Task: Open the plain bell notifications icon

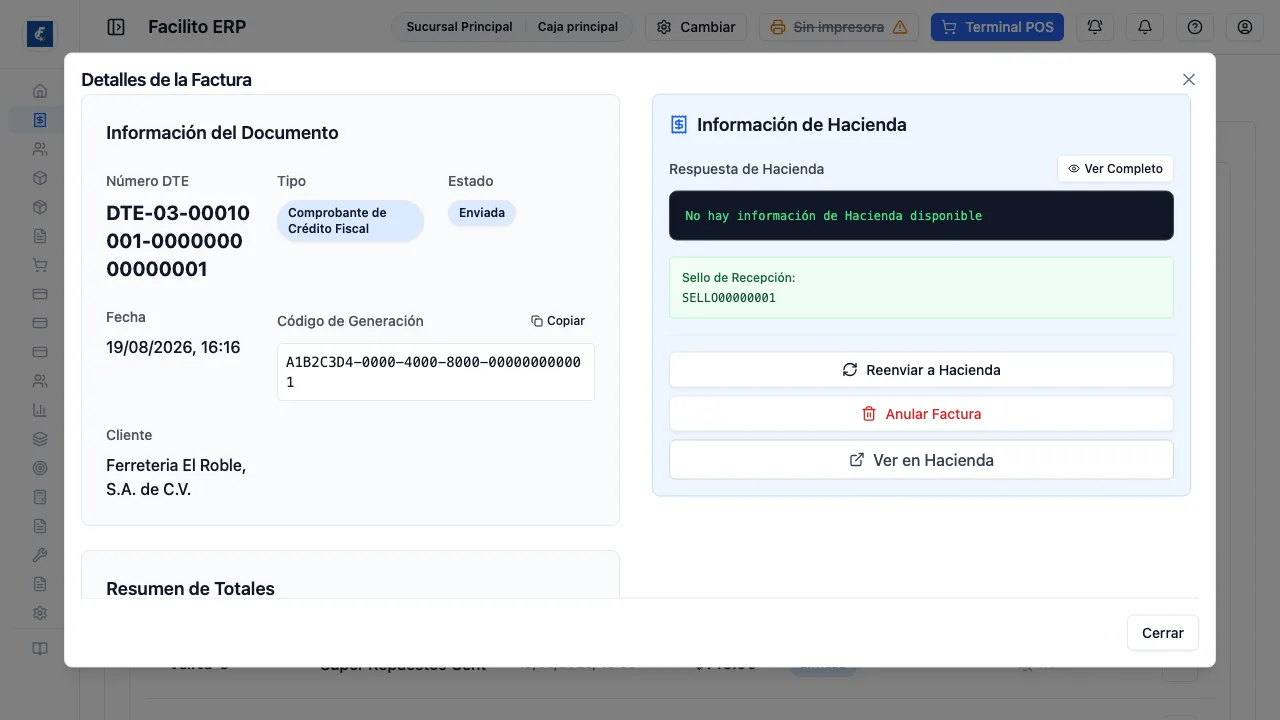Action: 1145,27
